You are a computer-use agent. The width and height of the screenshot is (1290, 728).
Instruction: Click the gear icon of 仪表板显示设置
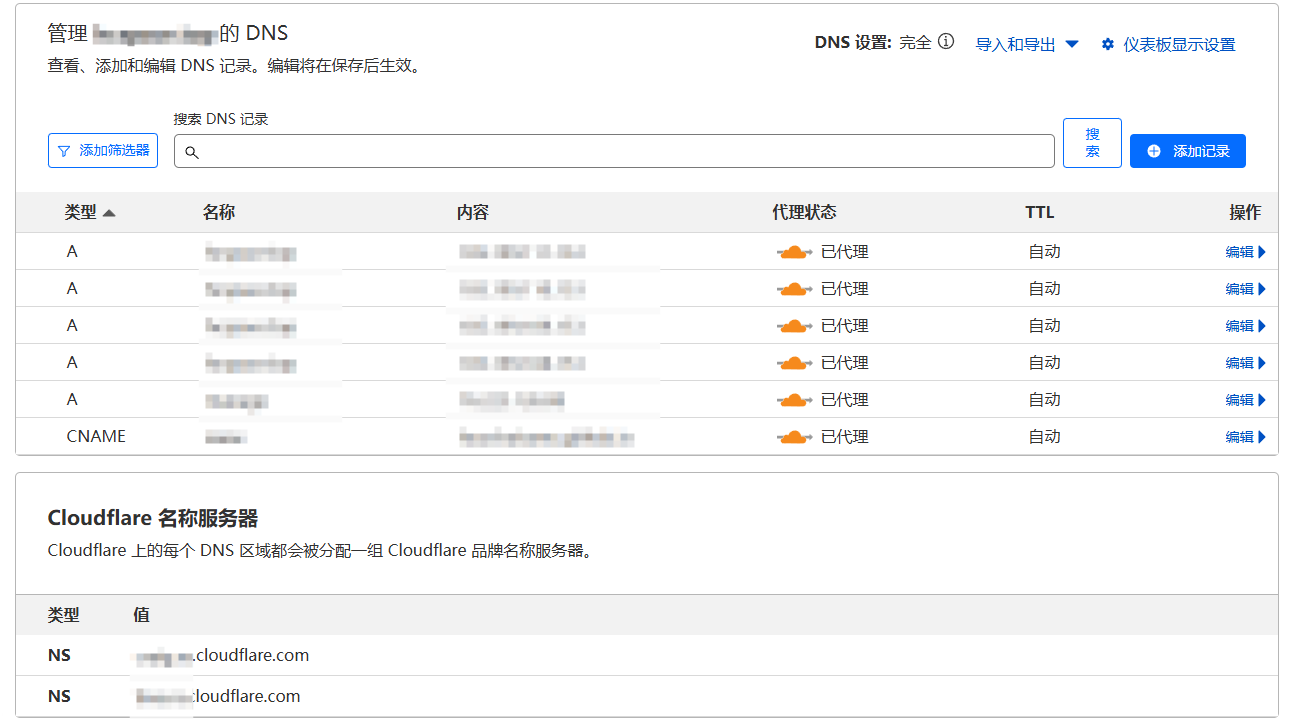(x=1108, y=44)
